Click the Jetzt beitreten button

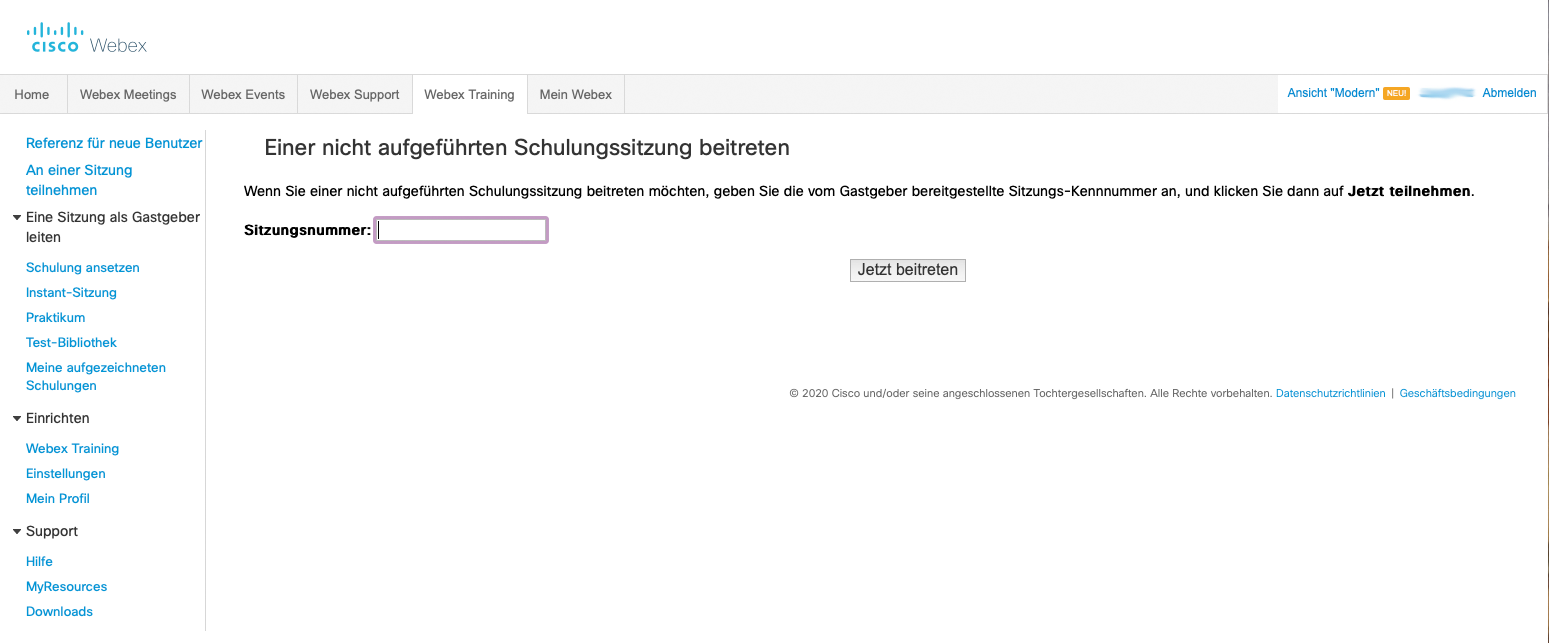coord(908,270)
